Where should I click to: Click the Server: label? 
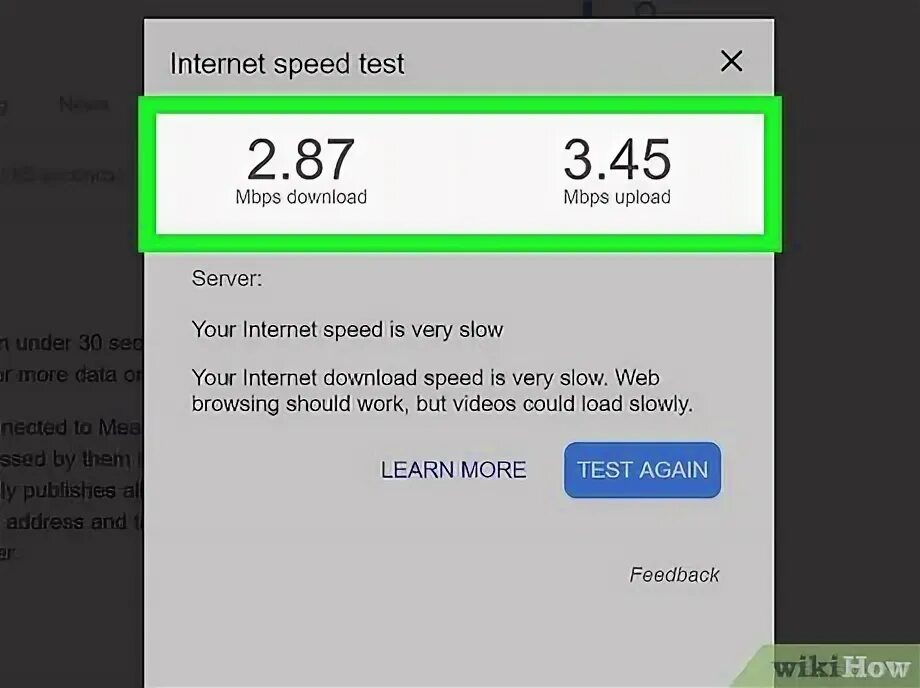(x=226, y=278)
